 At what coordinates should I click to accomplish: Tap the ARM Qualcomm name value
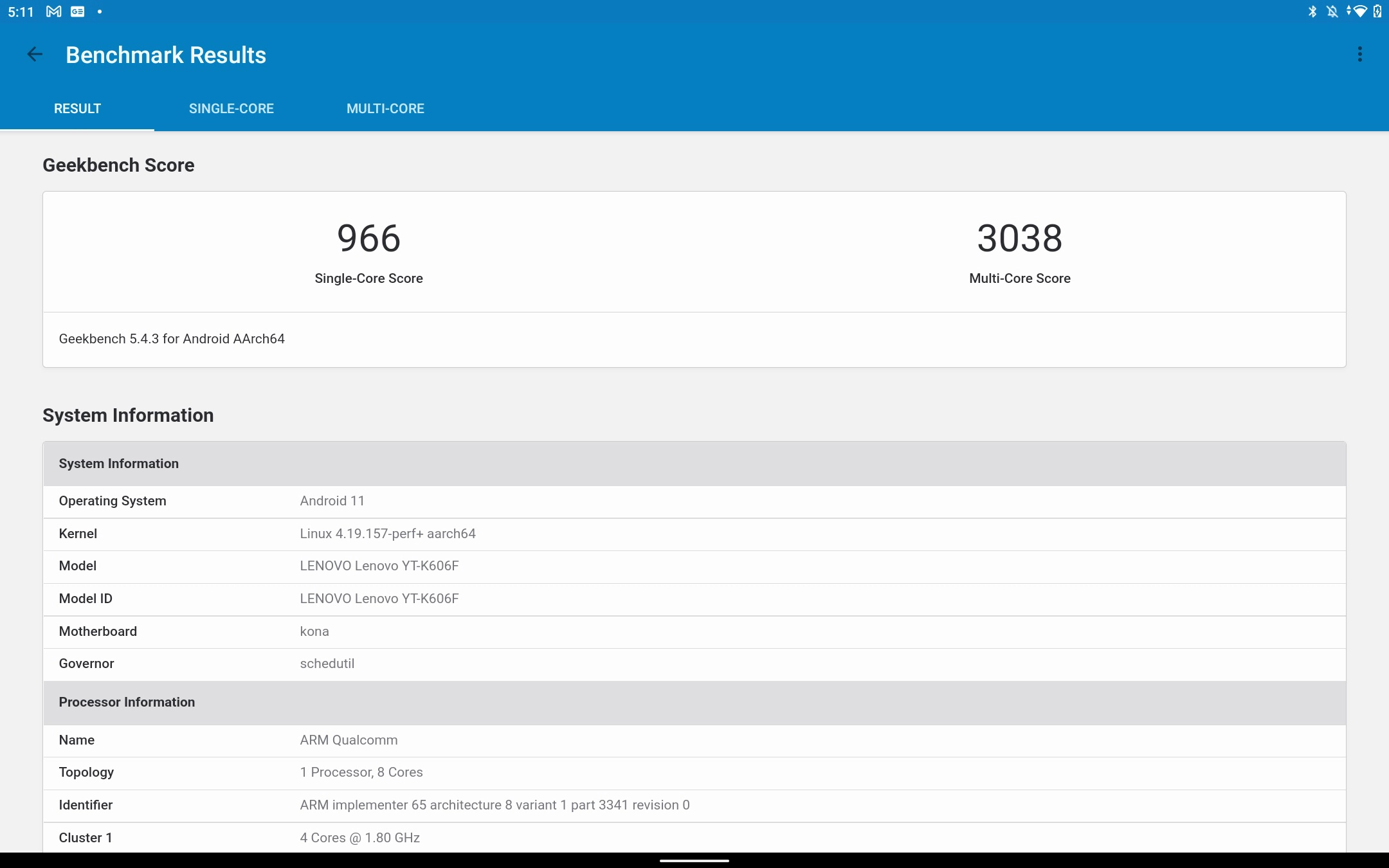[349, 740]
